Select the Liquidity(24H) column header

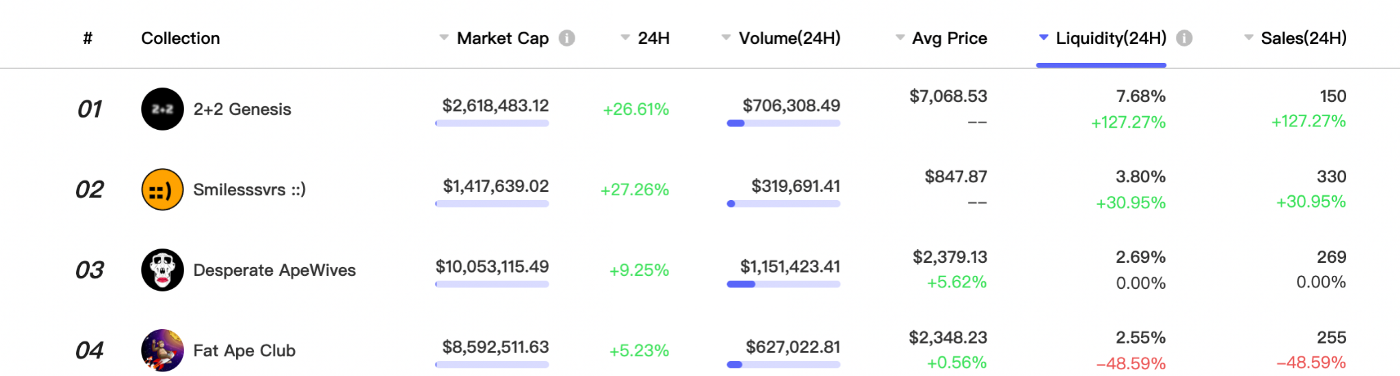1111,39
